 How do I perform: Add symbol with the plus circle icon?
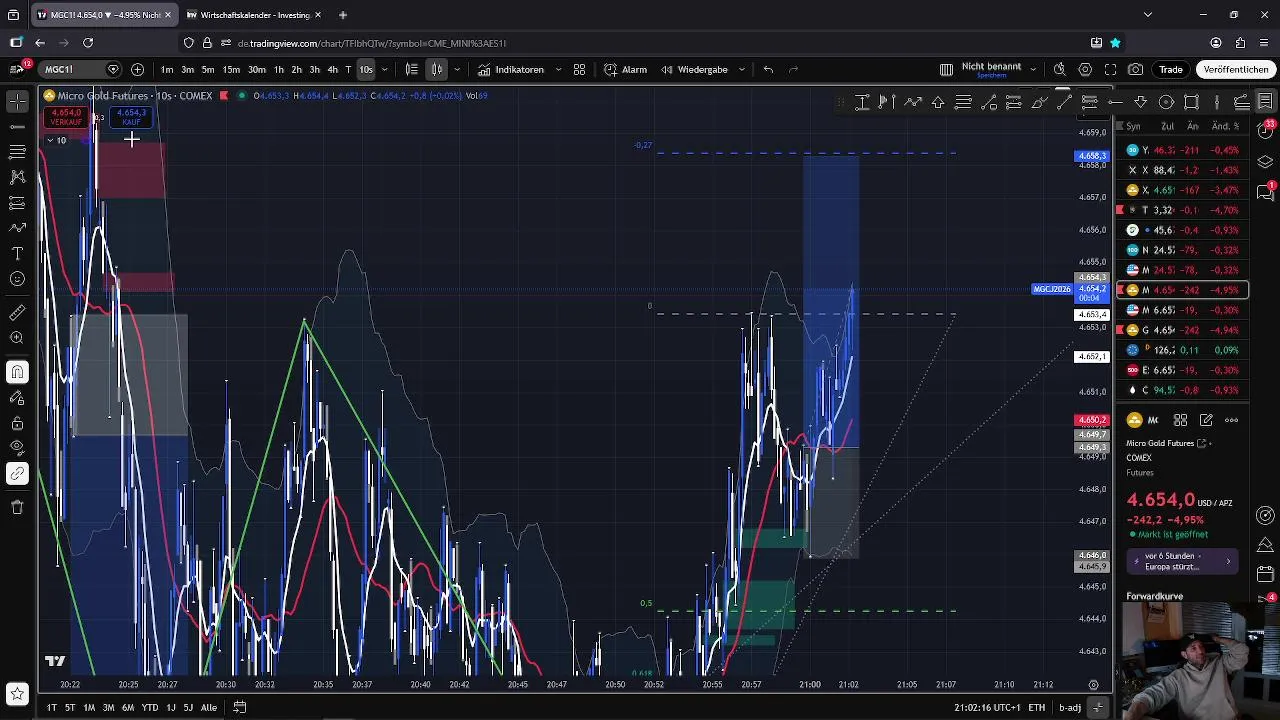coord(137,69)
